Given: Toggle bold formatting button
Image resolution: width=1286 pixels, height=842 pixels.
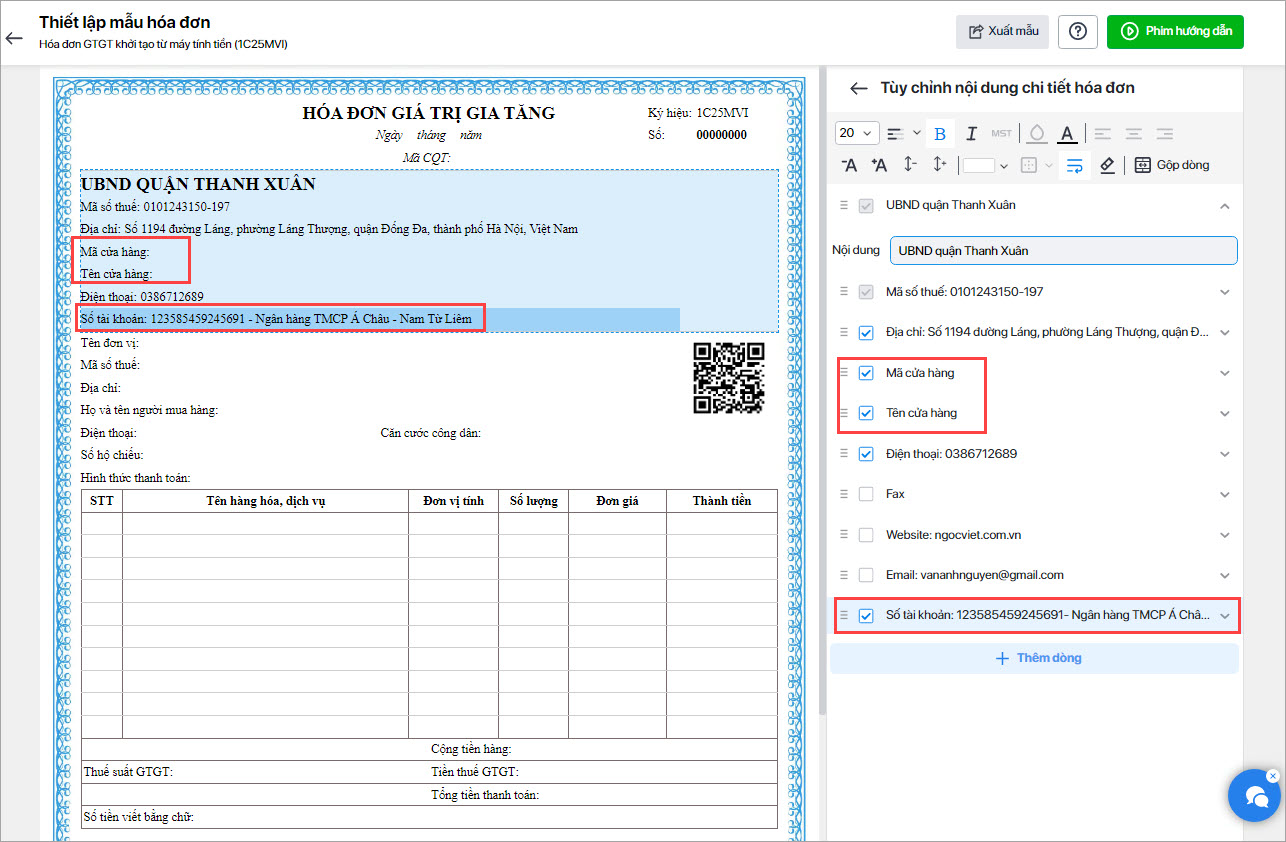Looking at the screenshot, I should 939,133.
